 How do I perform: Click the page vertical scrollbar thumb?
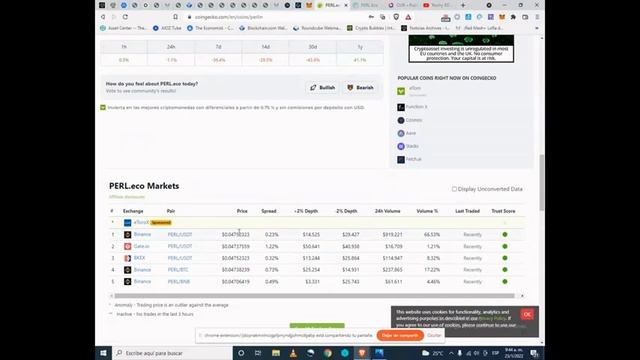tap(542, 183)
